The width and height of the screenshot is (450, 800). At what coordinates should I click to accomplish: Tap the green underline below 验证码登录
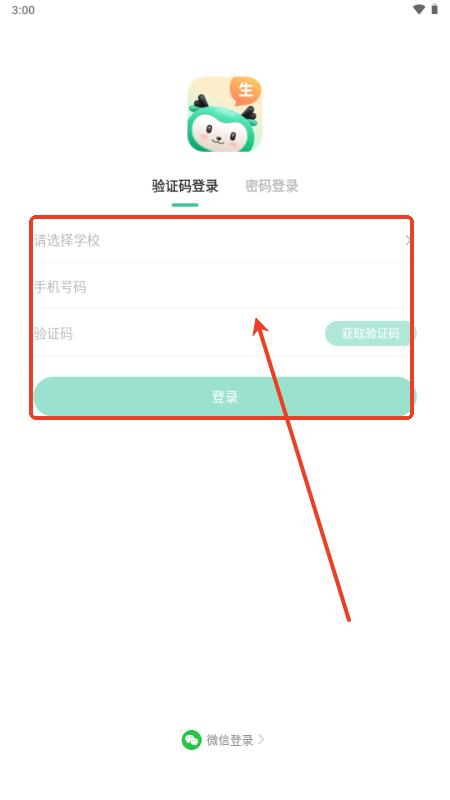(x=185, y=205)
